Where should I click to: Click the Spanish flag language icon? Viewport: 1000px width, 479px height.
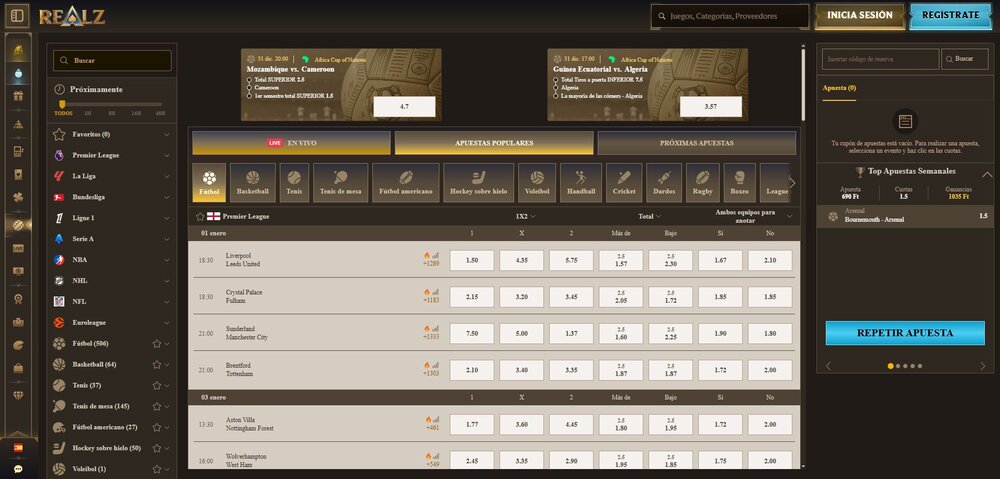point(18,447)
